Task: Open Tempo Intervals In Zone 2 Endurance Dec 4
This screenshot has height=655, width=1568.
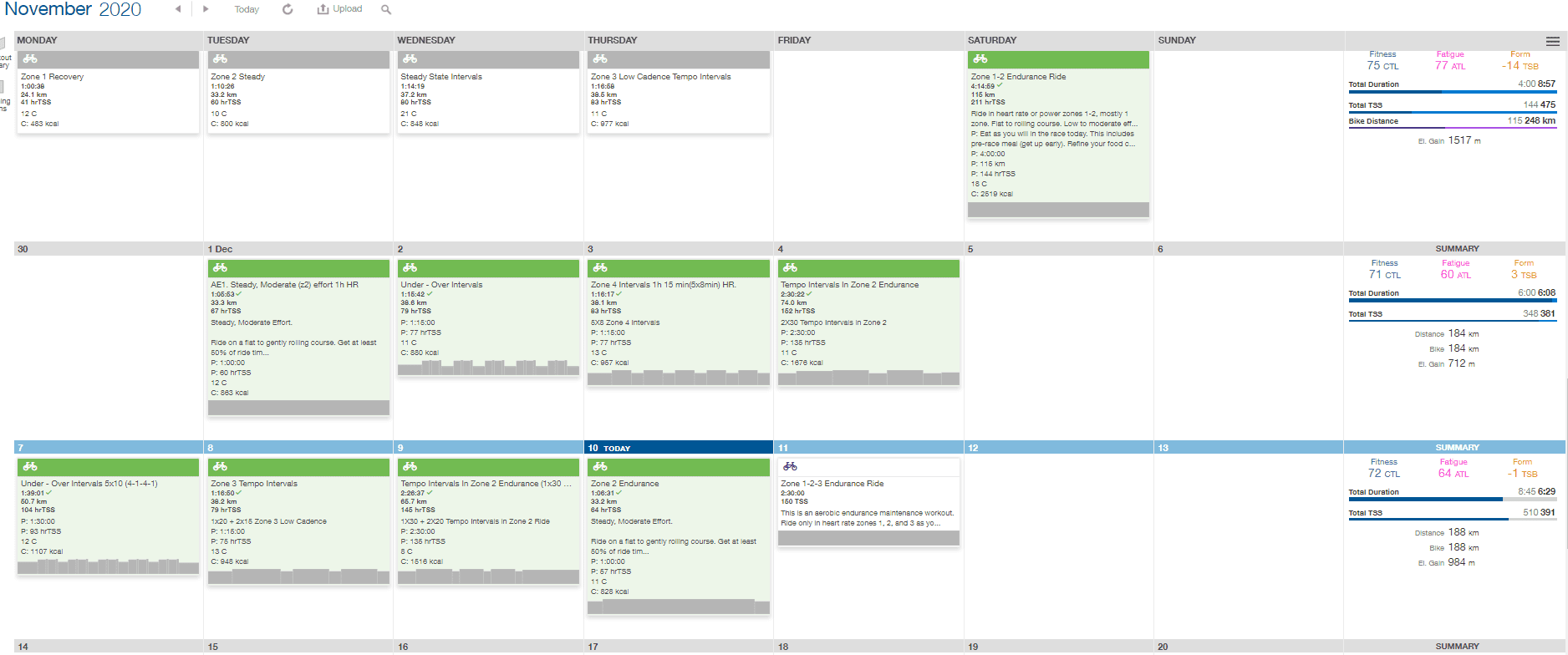Action: [x=849, y=285]
